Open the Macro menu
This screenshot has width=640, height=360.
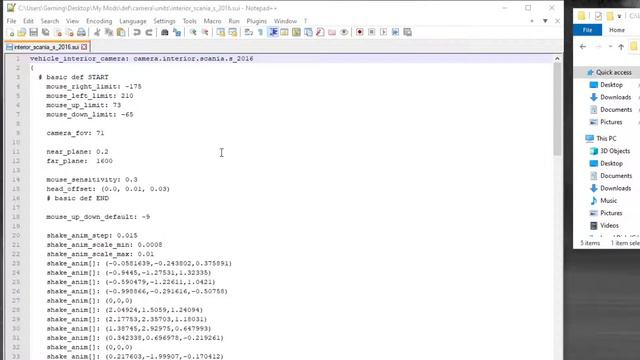212,21
